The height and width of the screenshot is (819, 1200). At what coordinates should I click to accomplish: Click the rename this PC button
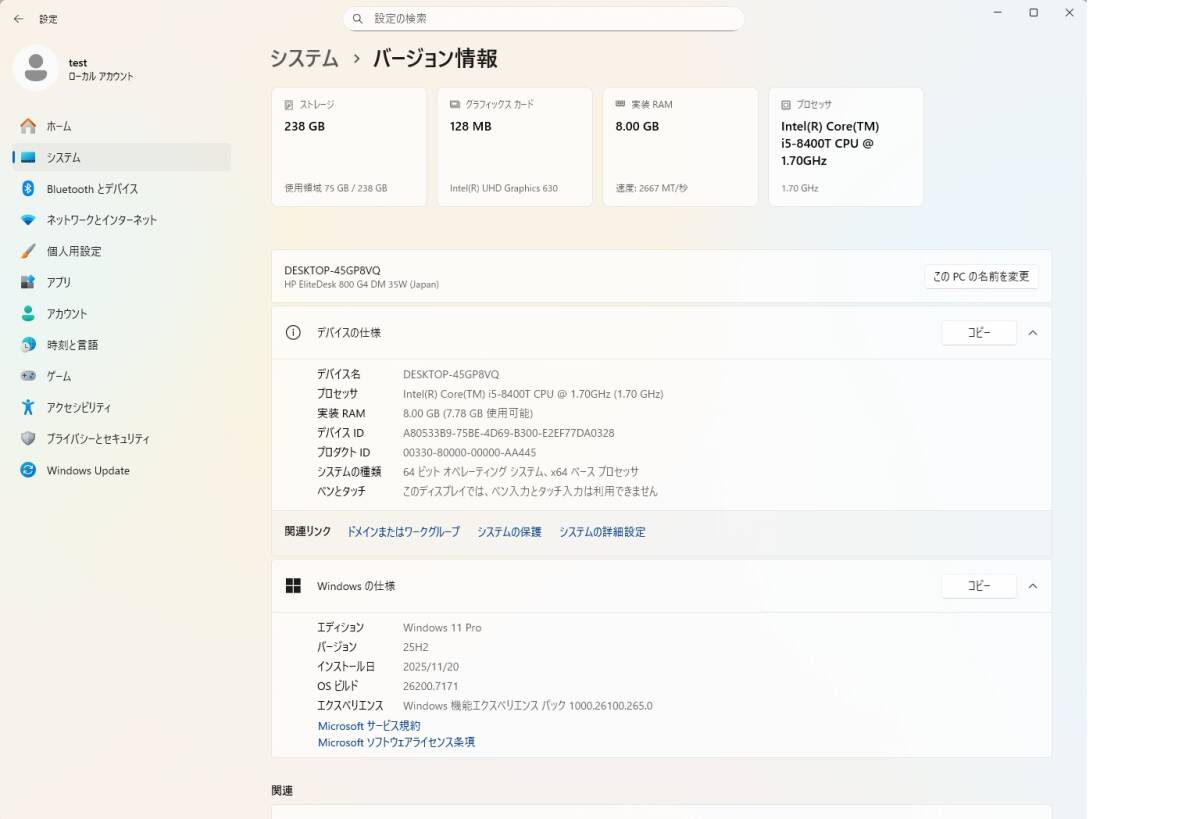pos(981,277)
